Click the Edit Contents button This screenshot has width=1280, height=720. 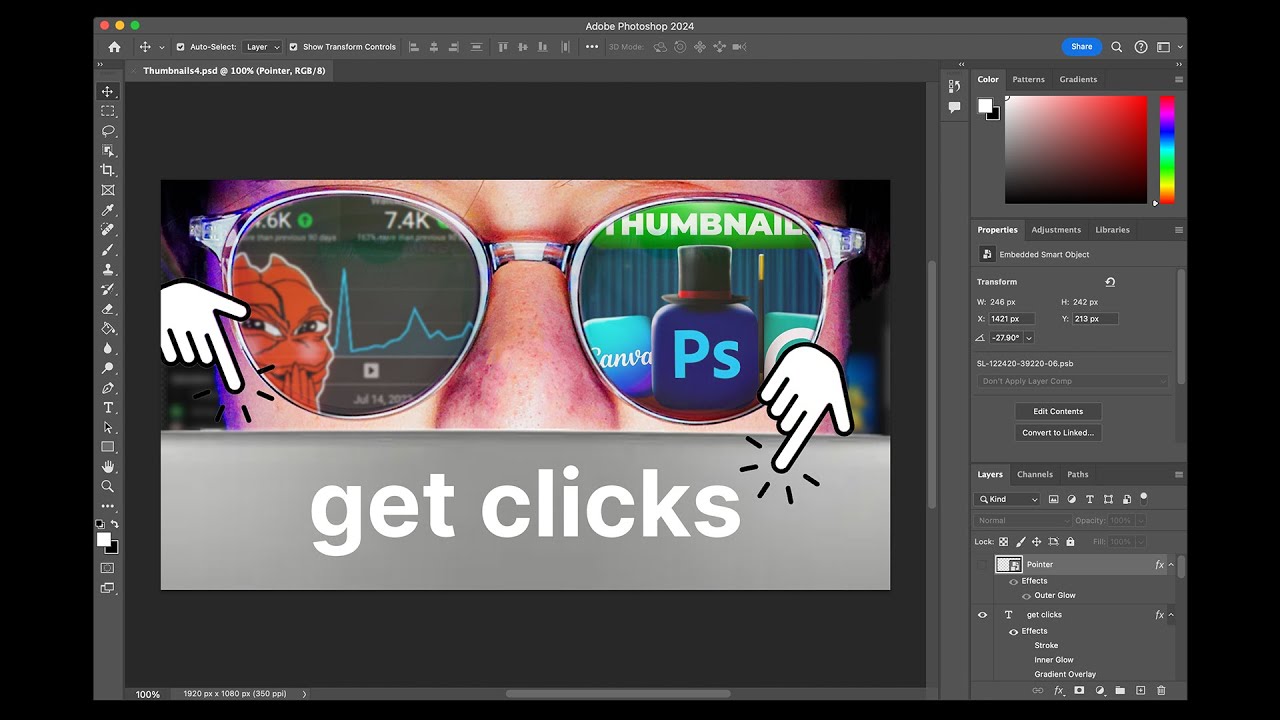[1058, 411]
